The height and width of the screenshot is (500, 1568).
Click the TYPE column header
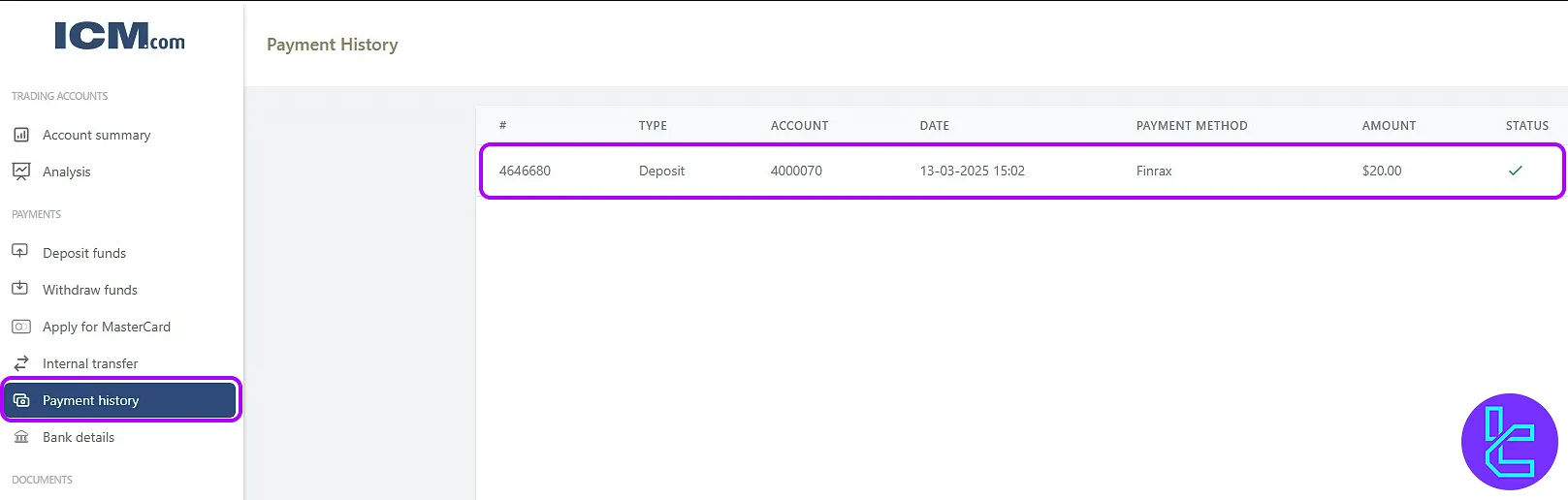click(653, 126)
